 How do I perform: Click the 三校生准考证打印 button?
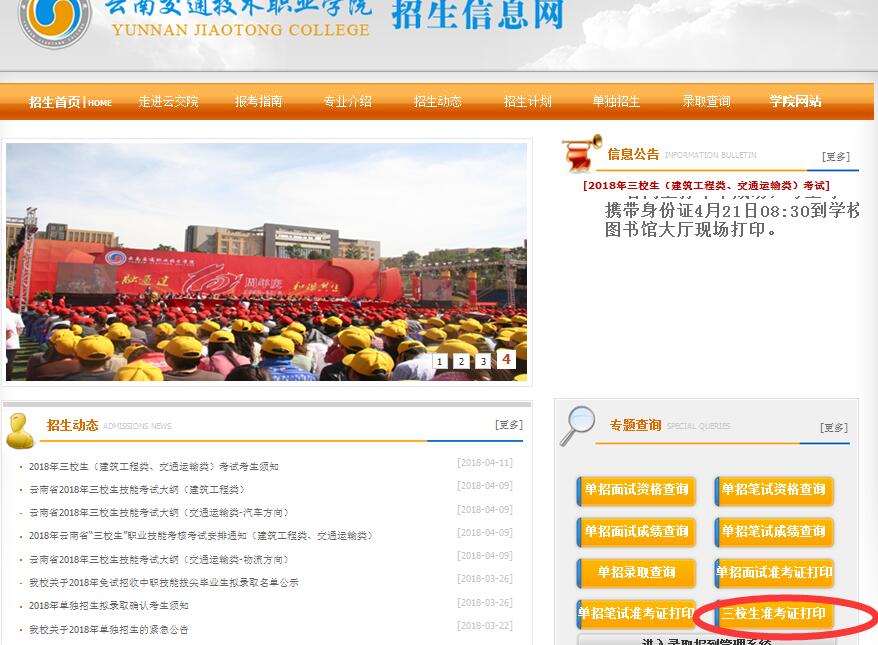click(x=776, y=613)
